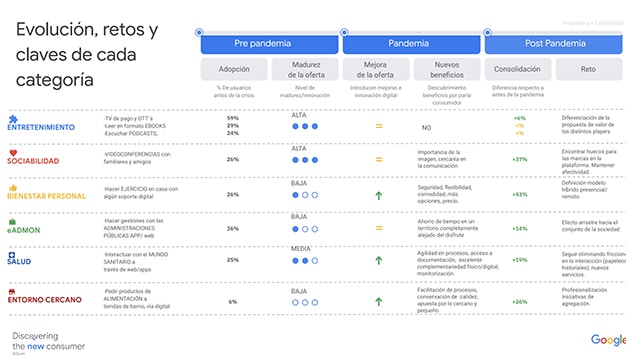
Task: Click the Discovering the new consumer logo
Action: click(x=48, y=342)
